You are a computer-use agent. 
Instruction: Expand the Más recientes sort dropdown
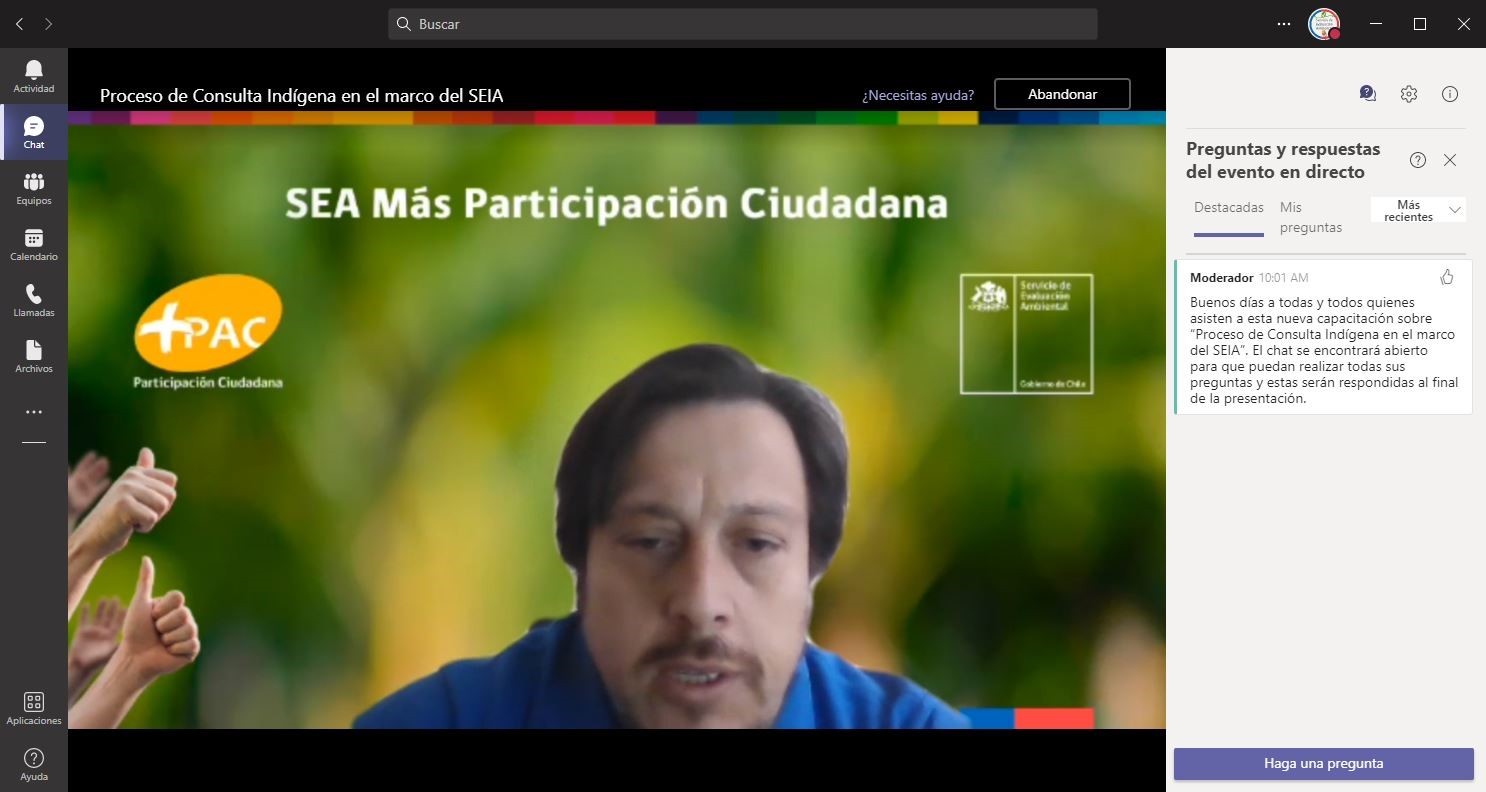click(1417, 211)
